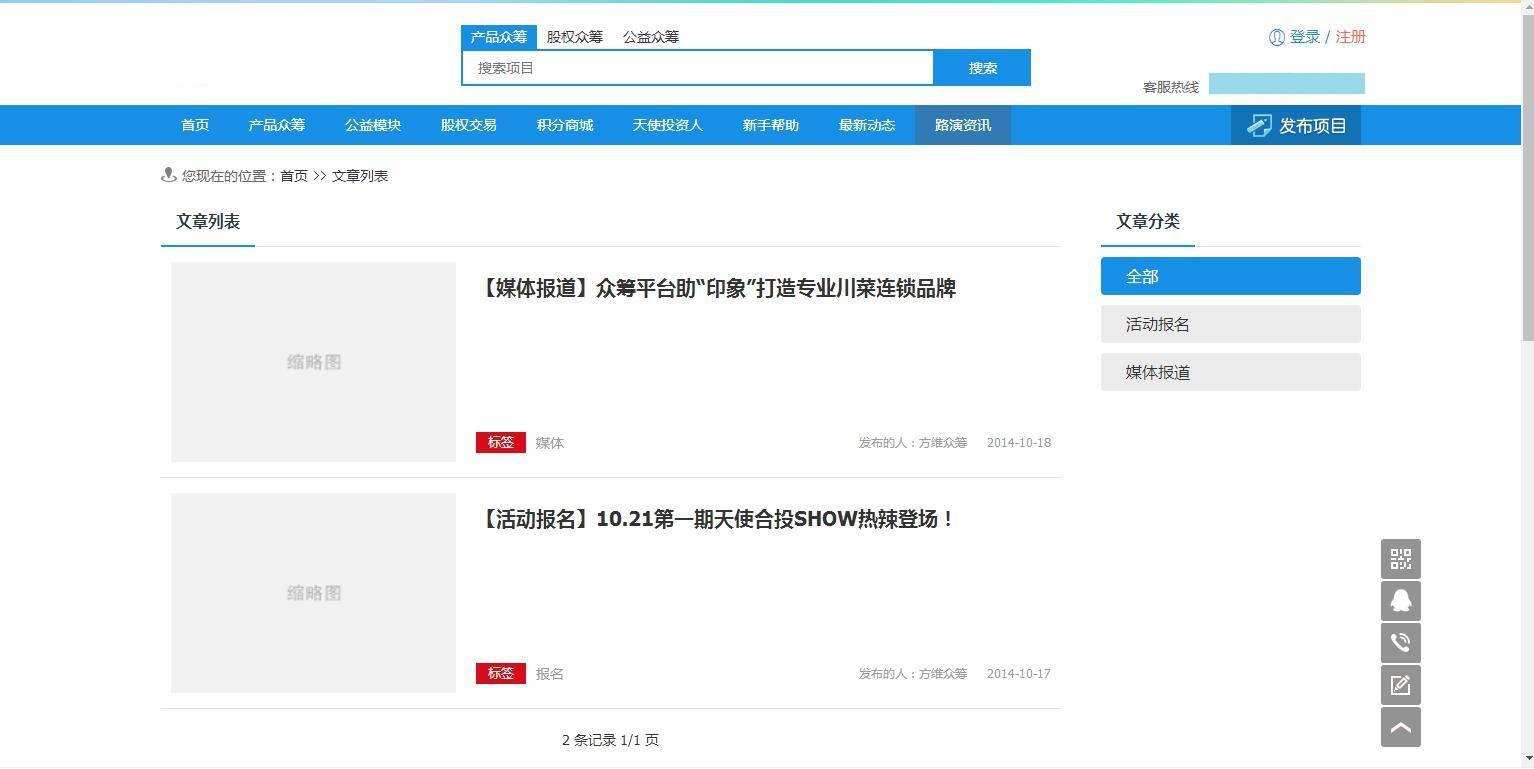Click the QQ penguin chat icon
Image resolution: width=1534 pixels, height=769 pixels.
pos(1400,601)
